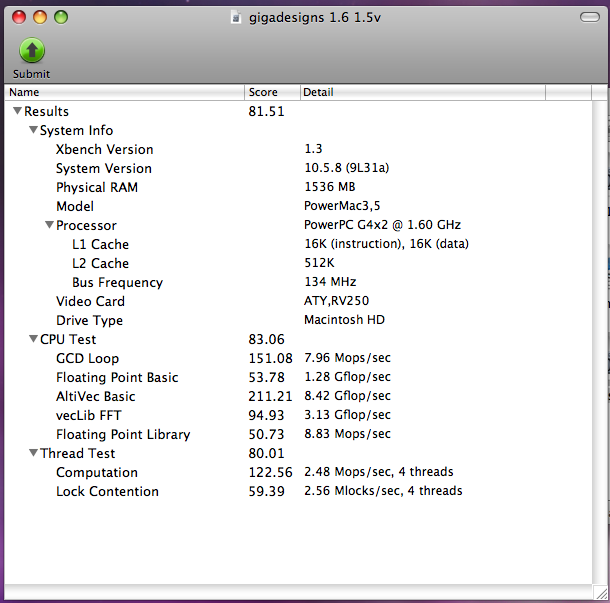610x603 pixels.
Task: Select the L2 Cache row
Action: [x=298, y=263]
